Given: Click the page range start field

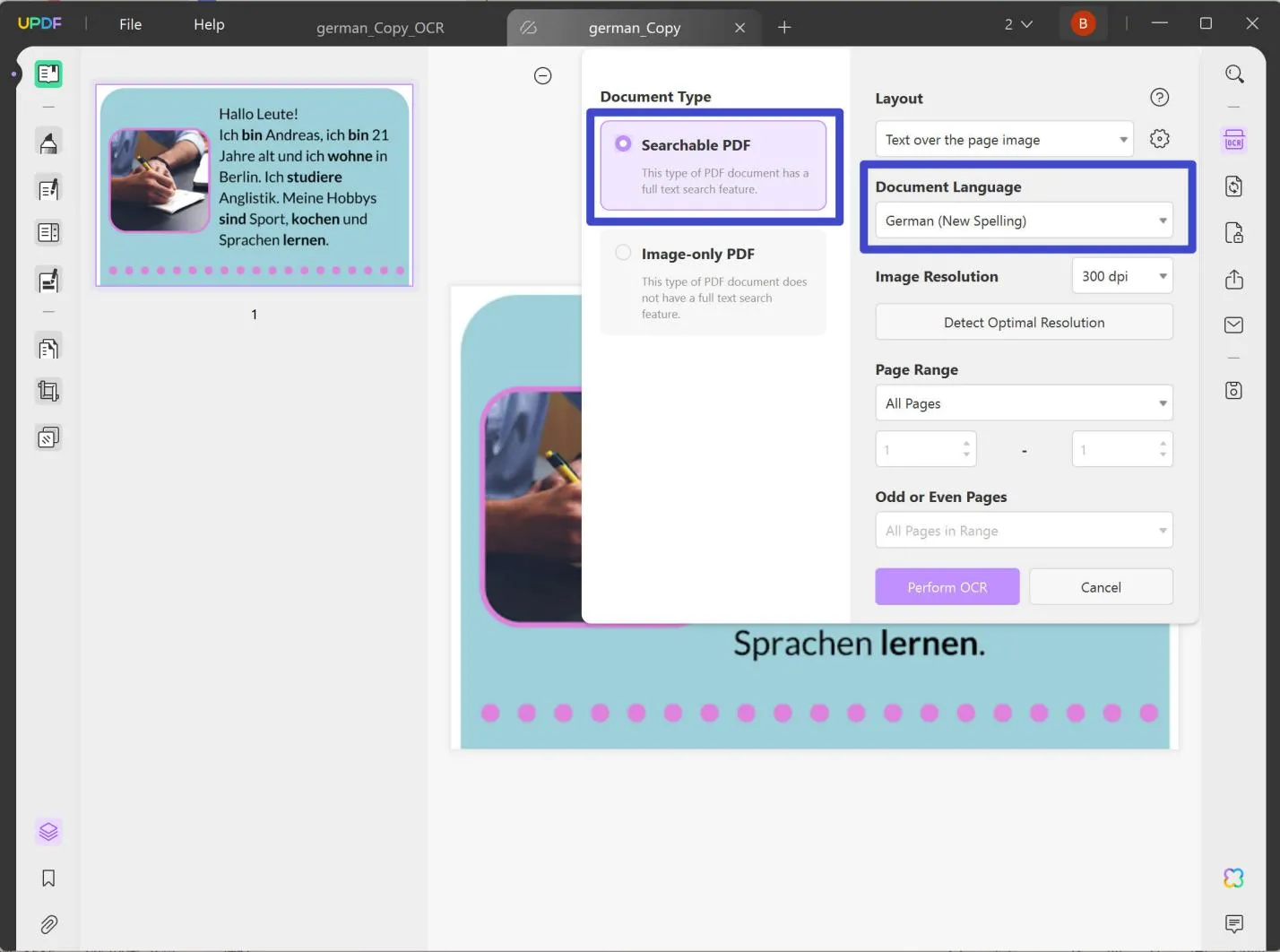Looking at the screenshot, I should (926, 449).
